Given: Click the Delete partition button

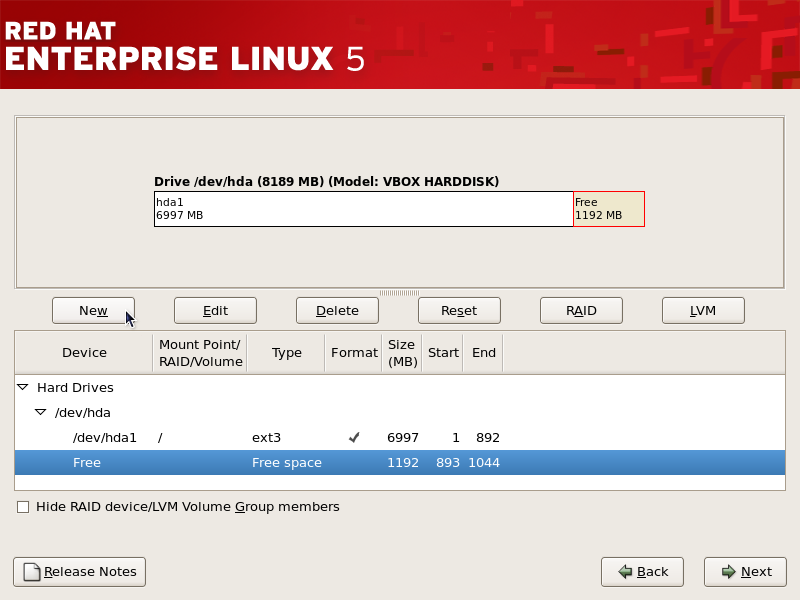Looking at the screenshot, I should click(337, 311).
